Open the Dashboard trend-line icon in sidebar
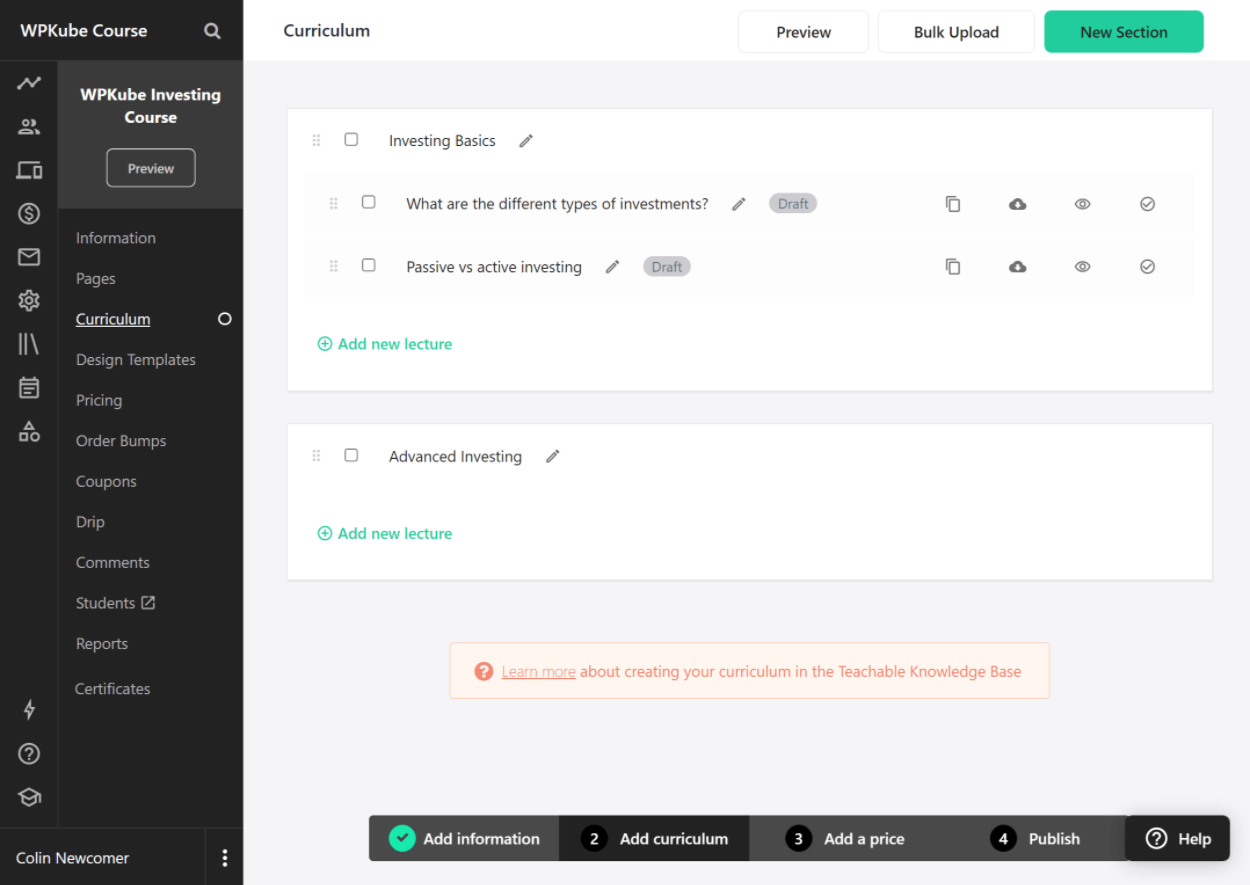 (29, 83)
